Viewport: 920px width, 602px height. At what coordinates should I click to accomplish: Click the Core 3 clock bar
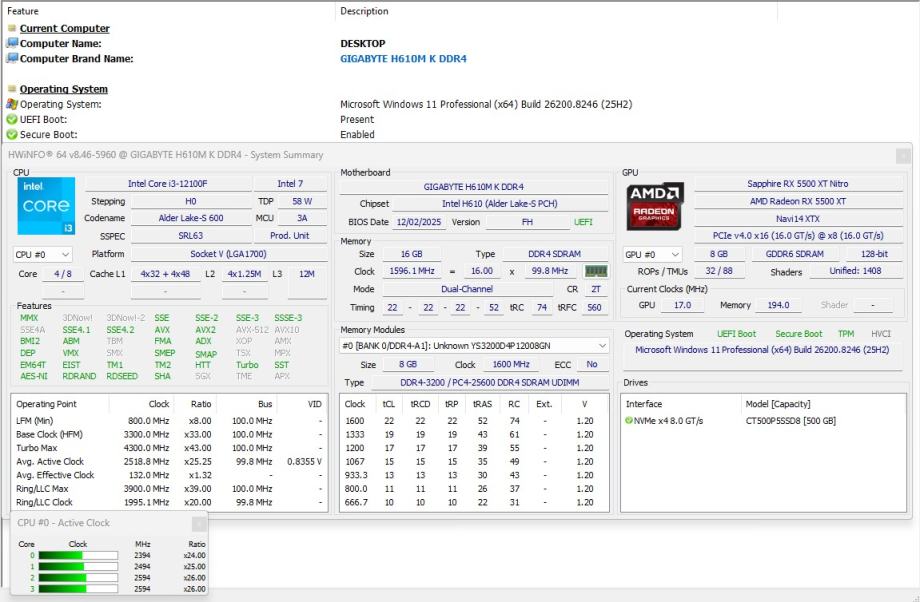78,589
